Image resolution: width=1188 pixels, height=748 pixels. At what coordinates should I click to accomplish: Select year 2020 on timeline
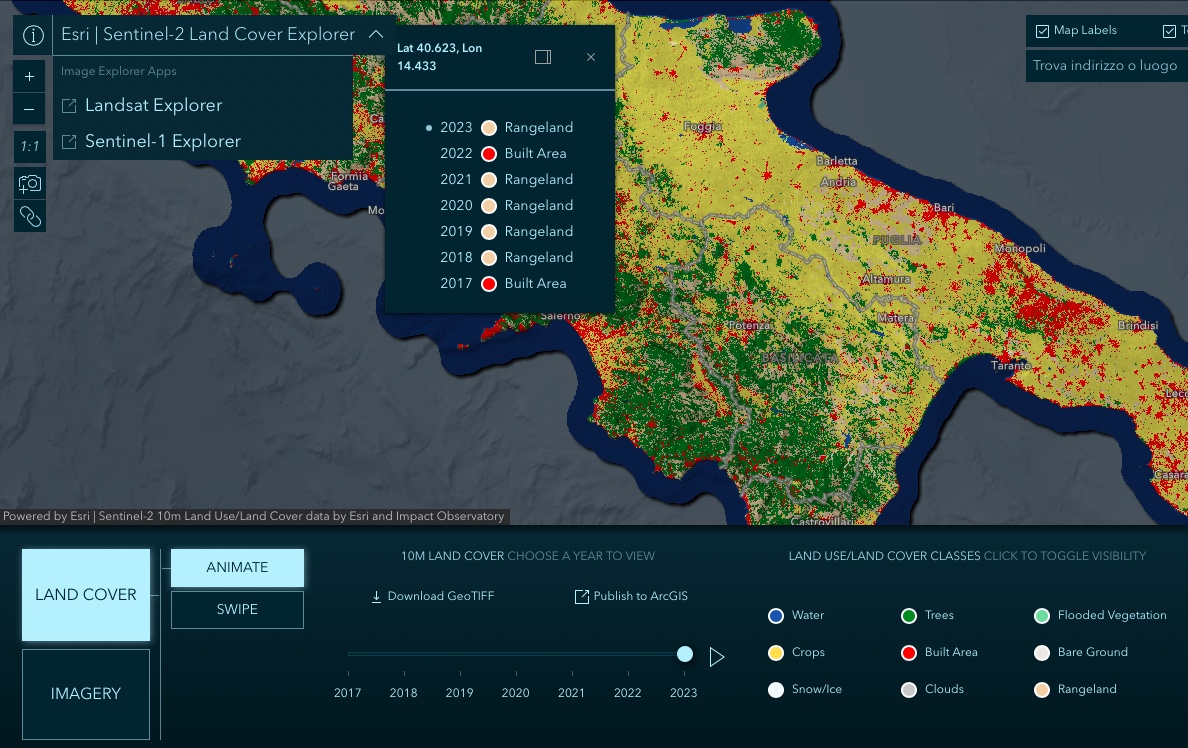click(515, 693)
